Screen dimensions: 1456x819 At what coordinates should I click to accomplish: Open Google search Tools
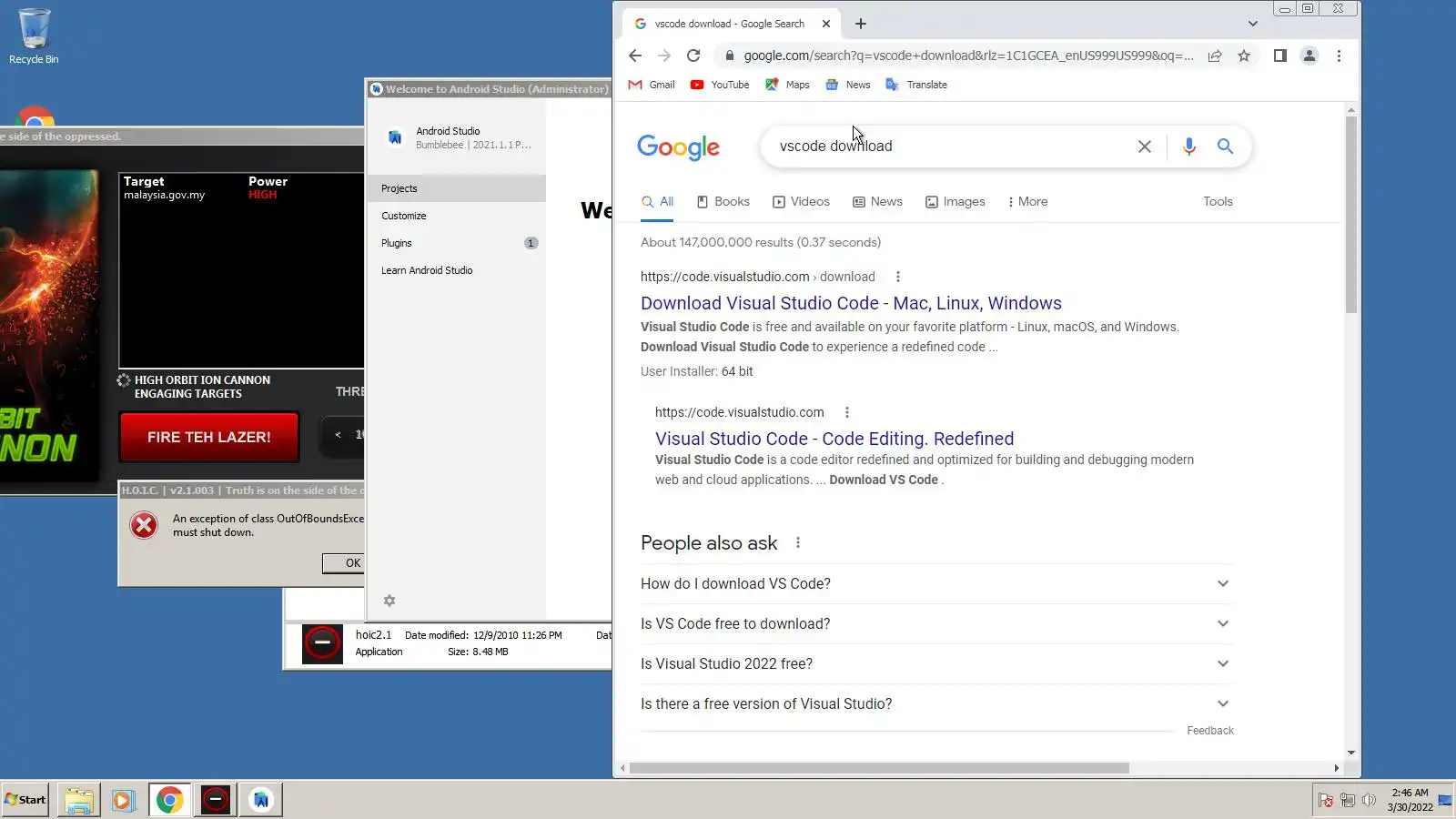pyautogui.click(x=1218, y=202)
